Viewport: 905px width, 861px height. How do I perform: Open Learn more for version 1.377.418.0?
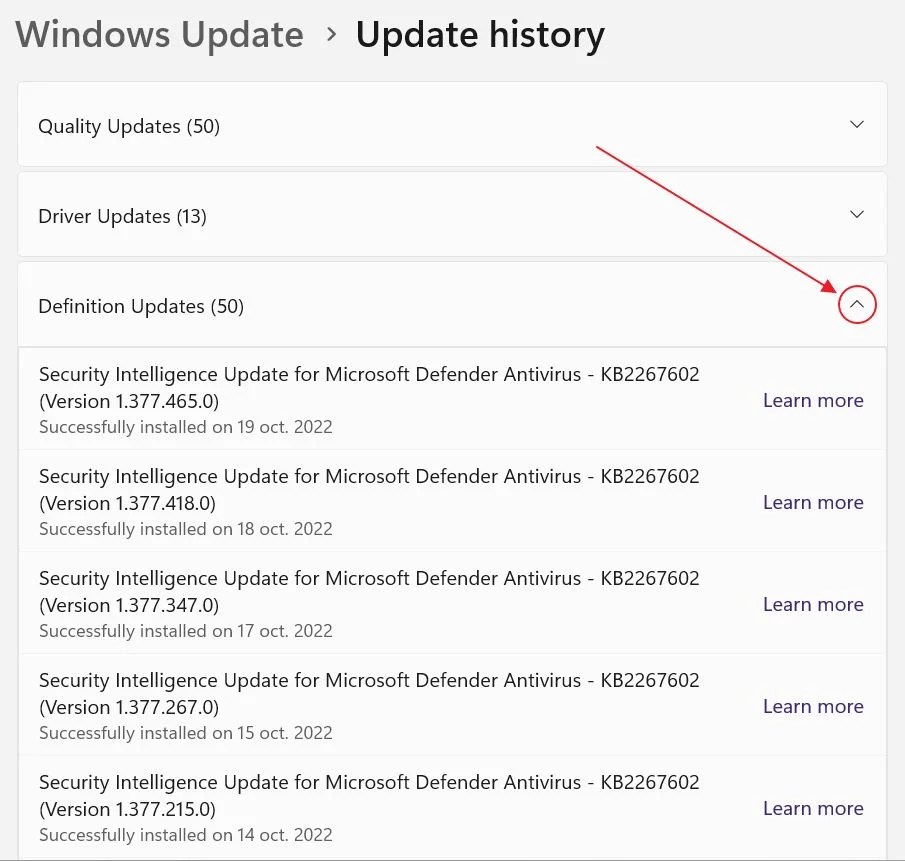point(813,503)
